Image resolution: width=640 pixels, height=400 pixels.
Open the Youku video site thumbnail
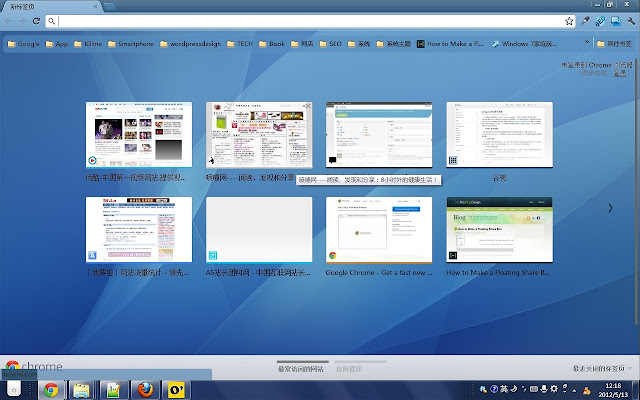(x=139, y=134)
